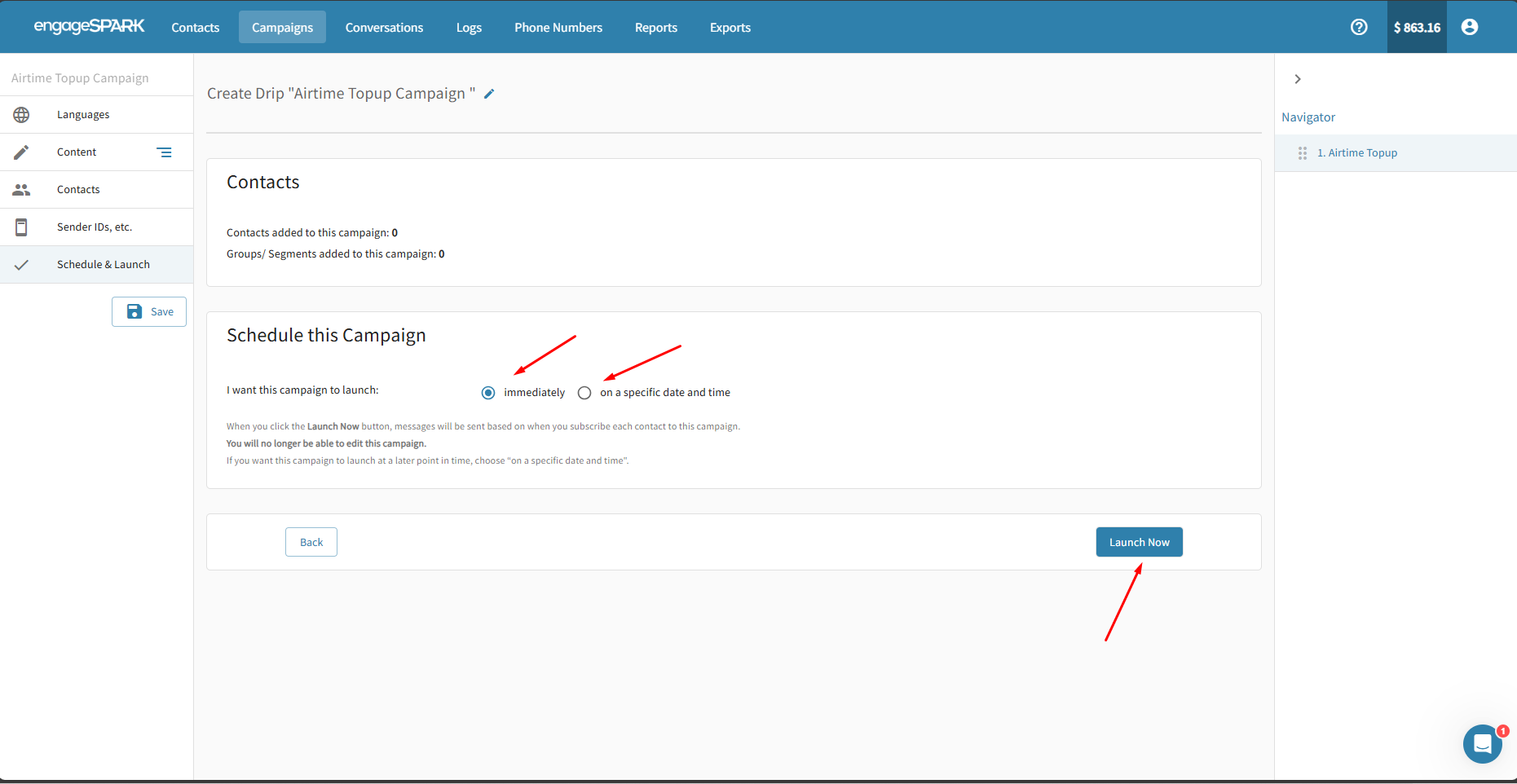This screenshot has width=1517, height=784.
Task: Click the Sender IDs phone icon
Action: pos(22,227)
